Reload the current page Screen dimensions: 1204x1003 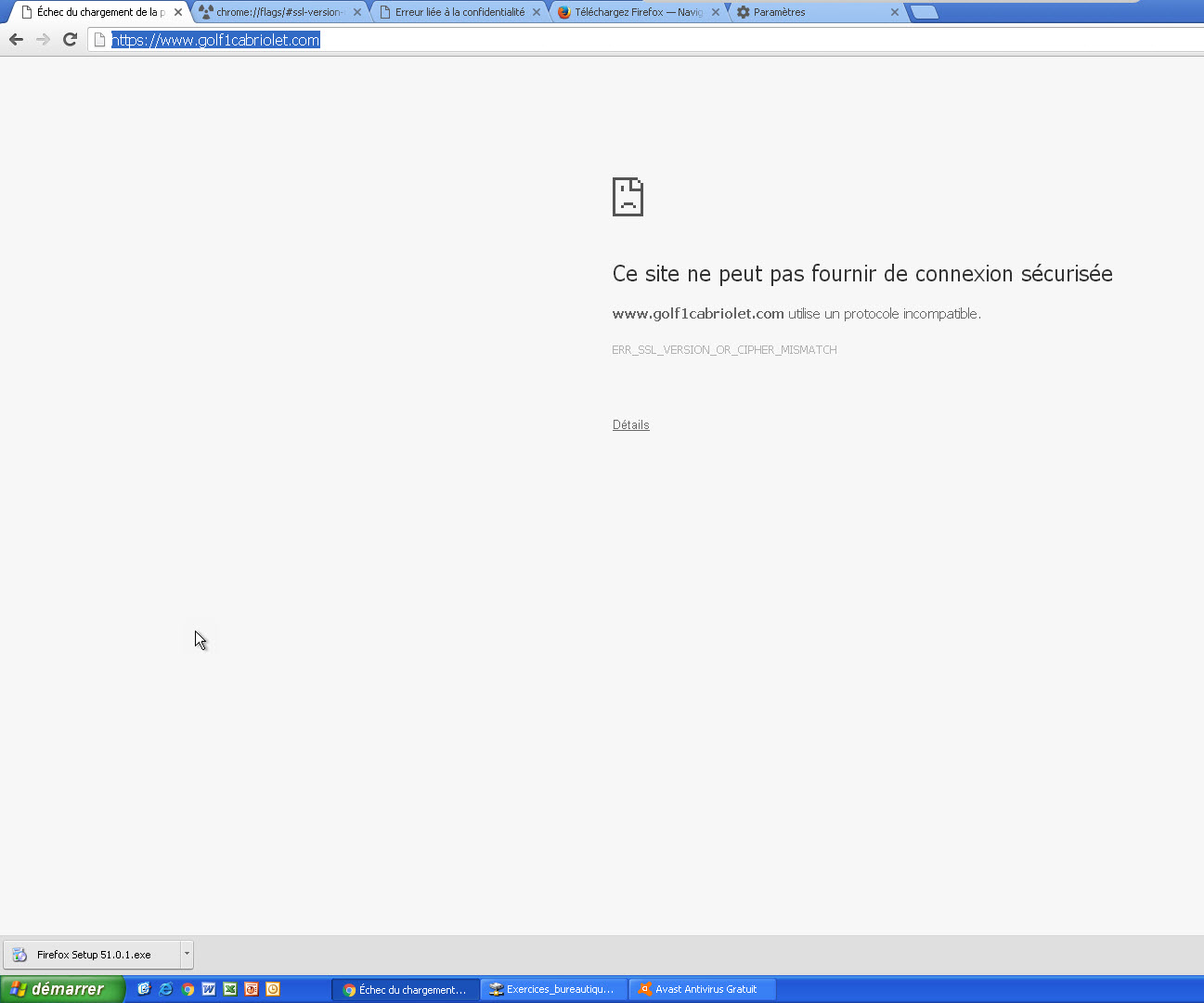(70, 39)
